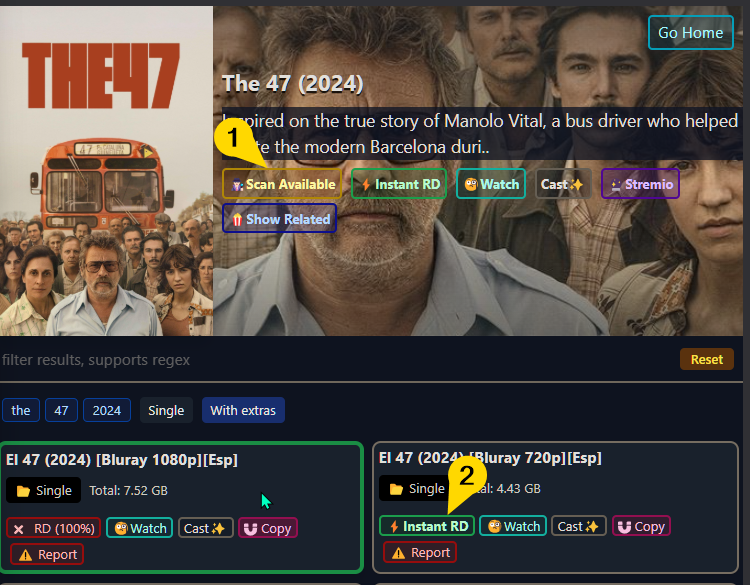The height and width of the screenshot is (585, 750).
Task: Click Cast on the 1080p result
Action: 206,528
